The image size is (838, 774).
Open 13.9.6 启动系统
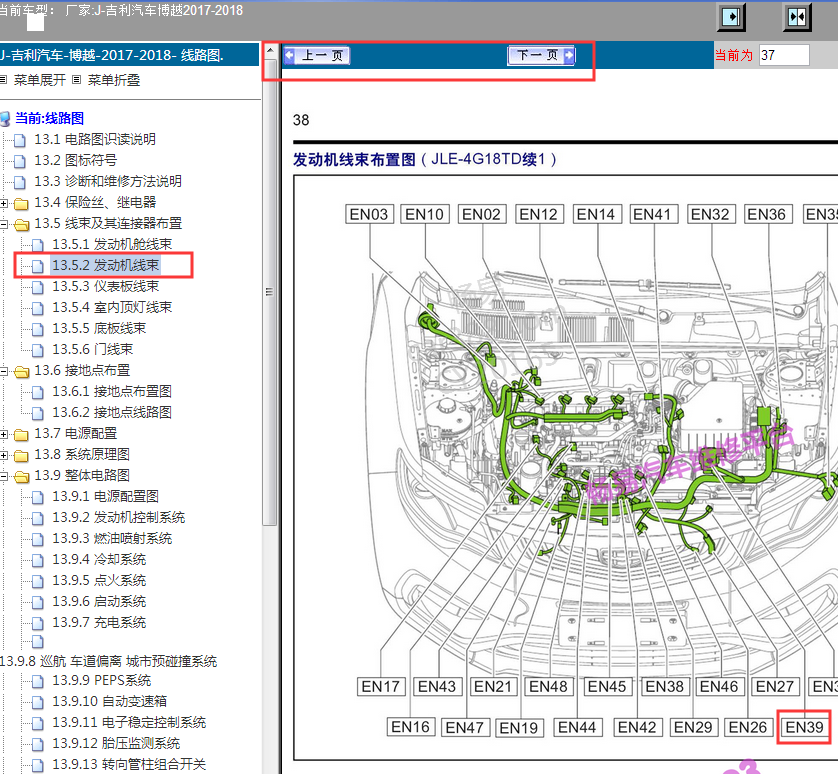tap(99, 601)
